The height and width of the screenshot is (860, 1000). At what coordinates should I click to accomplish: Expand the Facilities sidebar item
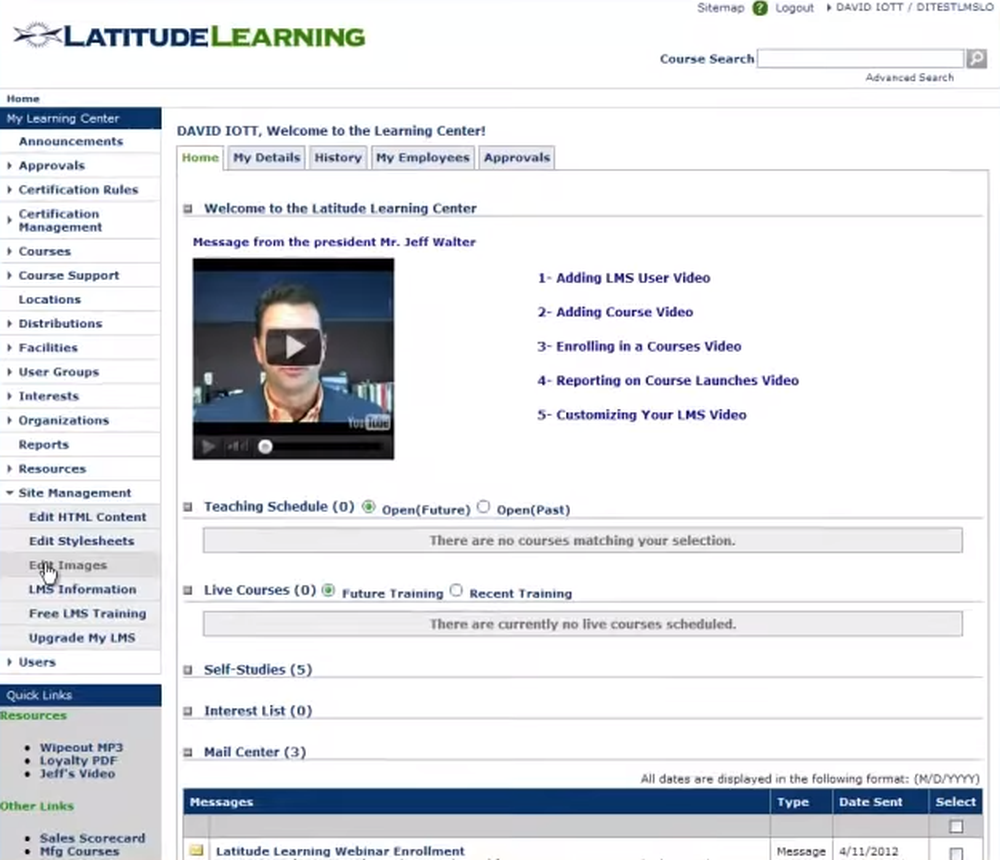(x=48, y=348)
